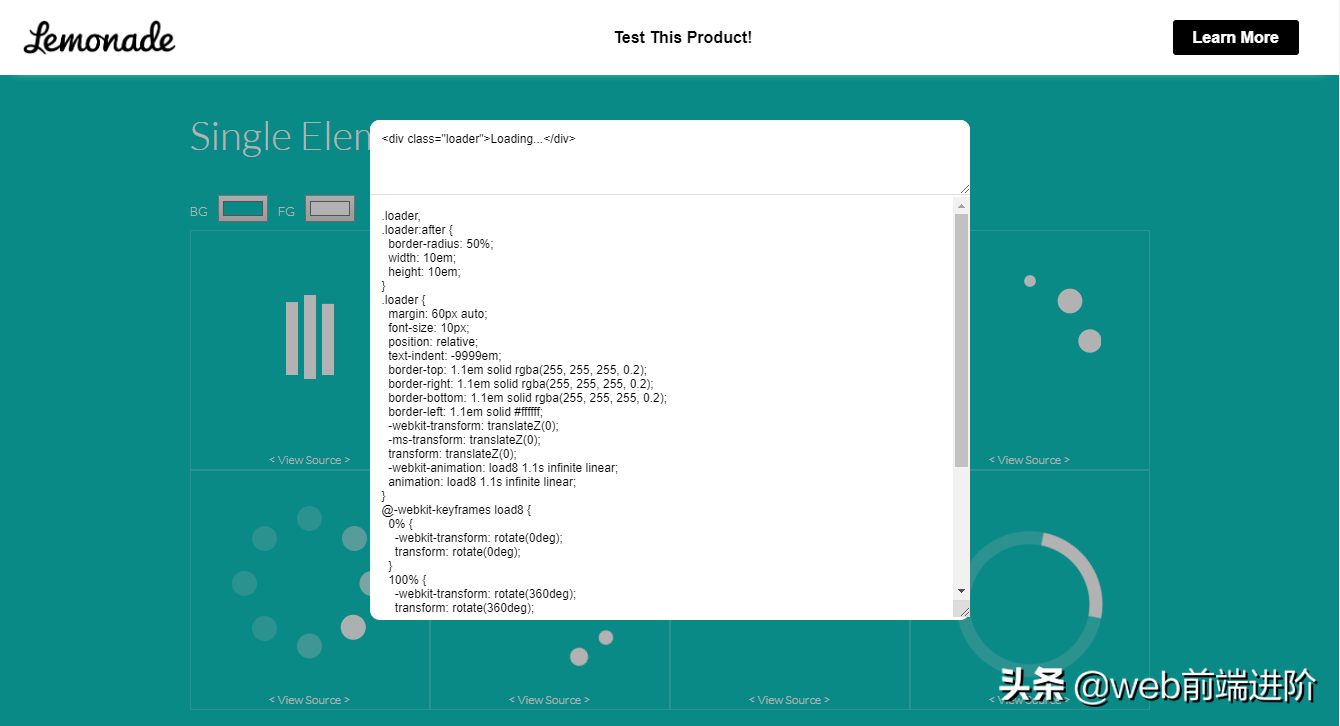1340x726 pixels.
Task: Click the resize grip of the code panel
Action: (963, 610)
